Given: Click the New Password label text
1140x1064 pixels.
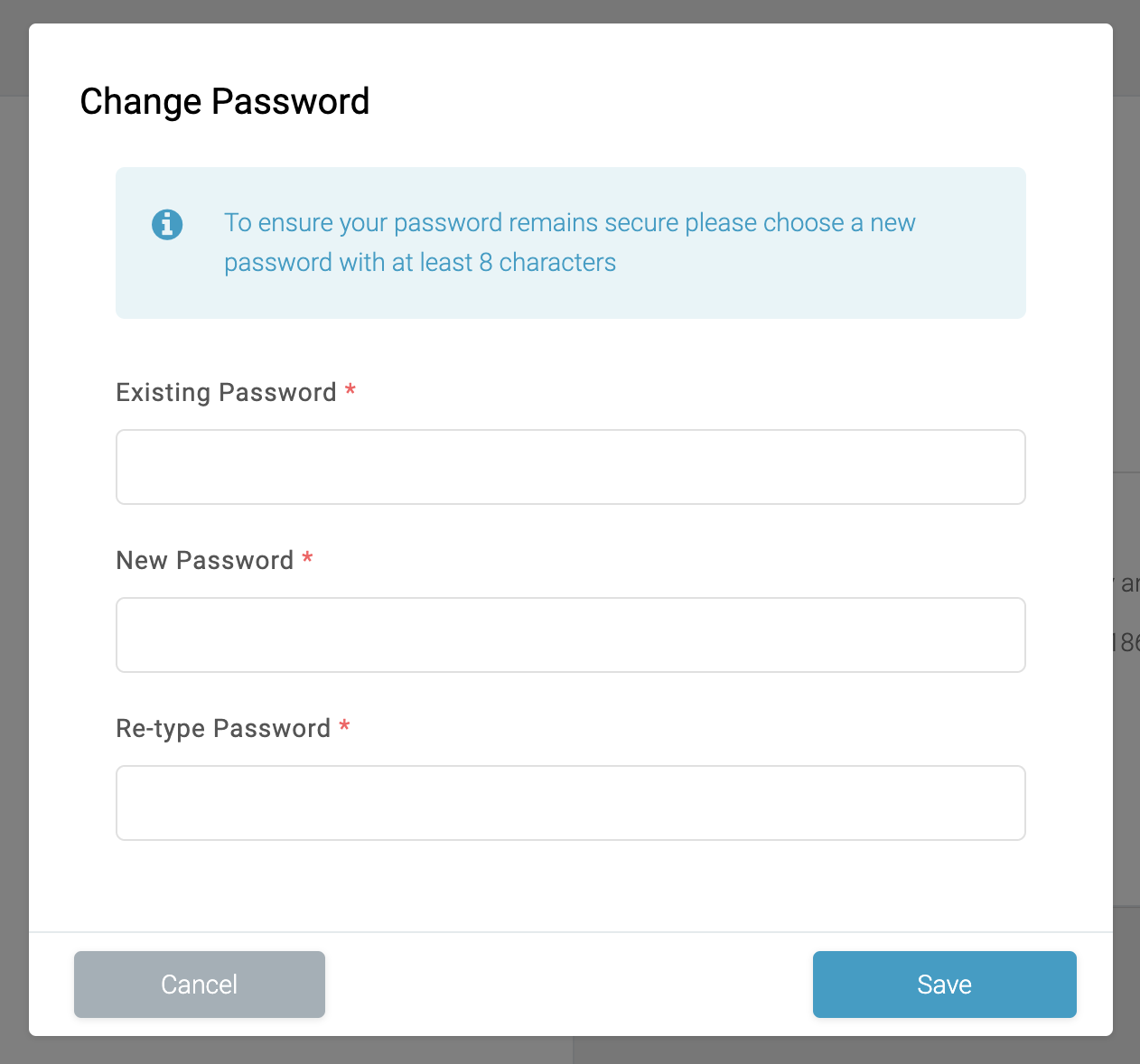Looking at the screenshot, I should click(x=205, y=560).
